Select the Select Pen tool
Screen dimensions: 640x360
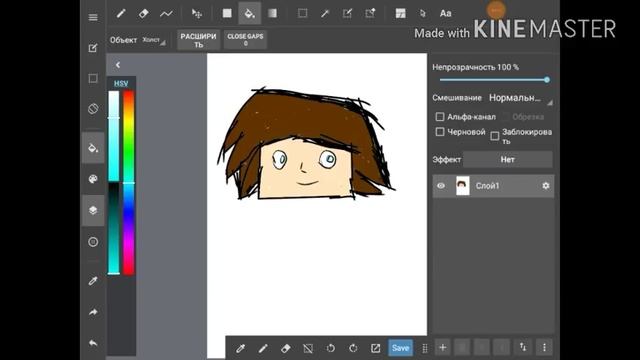point(347,13)
